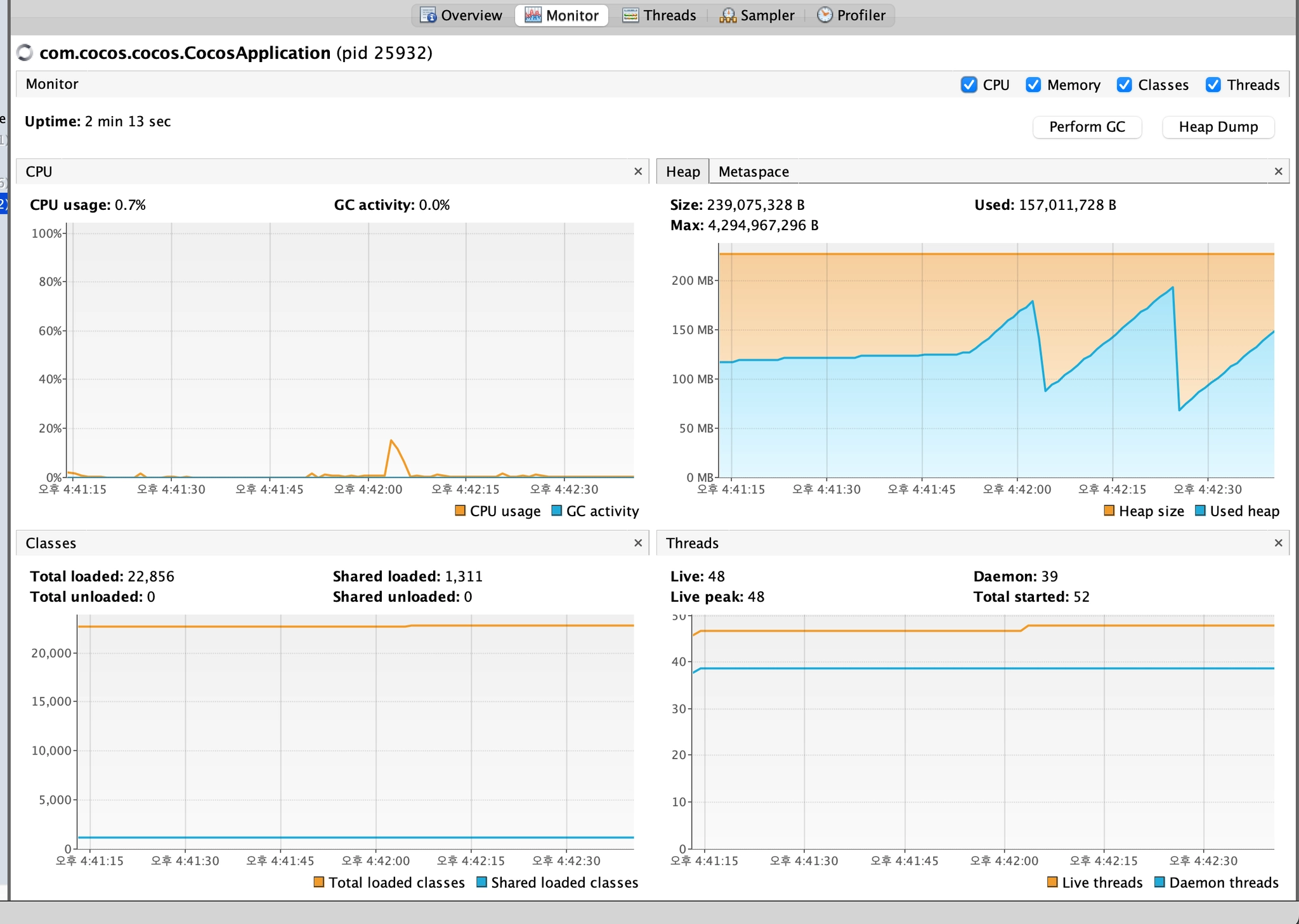Toggle the Threads graph checkbox
1299x924 pixels.
coord(1213,85)
